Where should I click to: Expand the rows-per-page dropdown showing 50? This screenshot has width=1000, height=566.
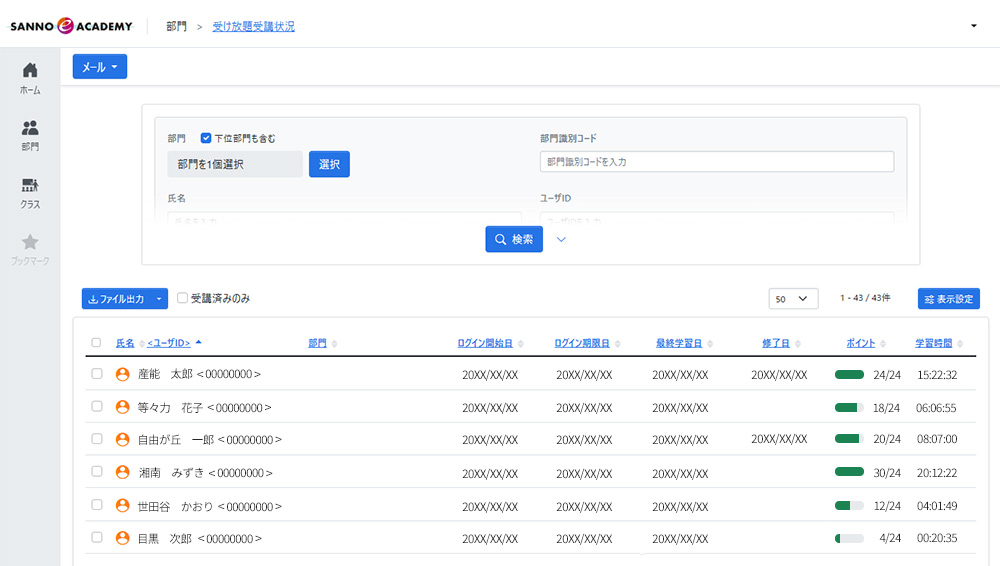point(793,299)
